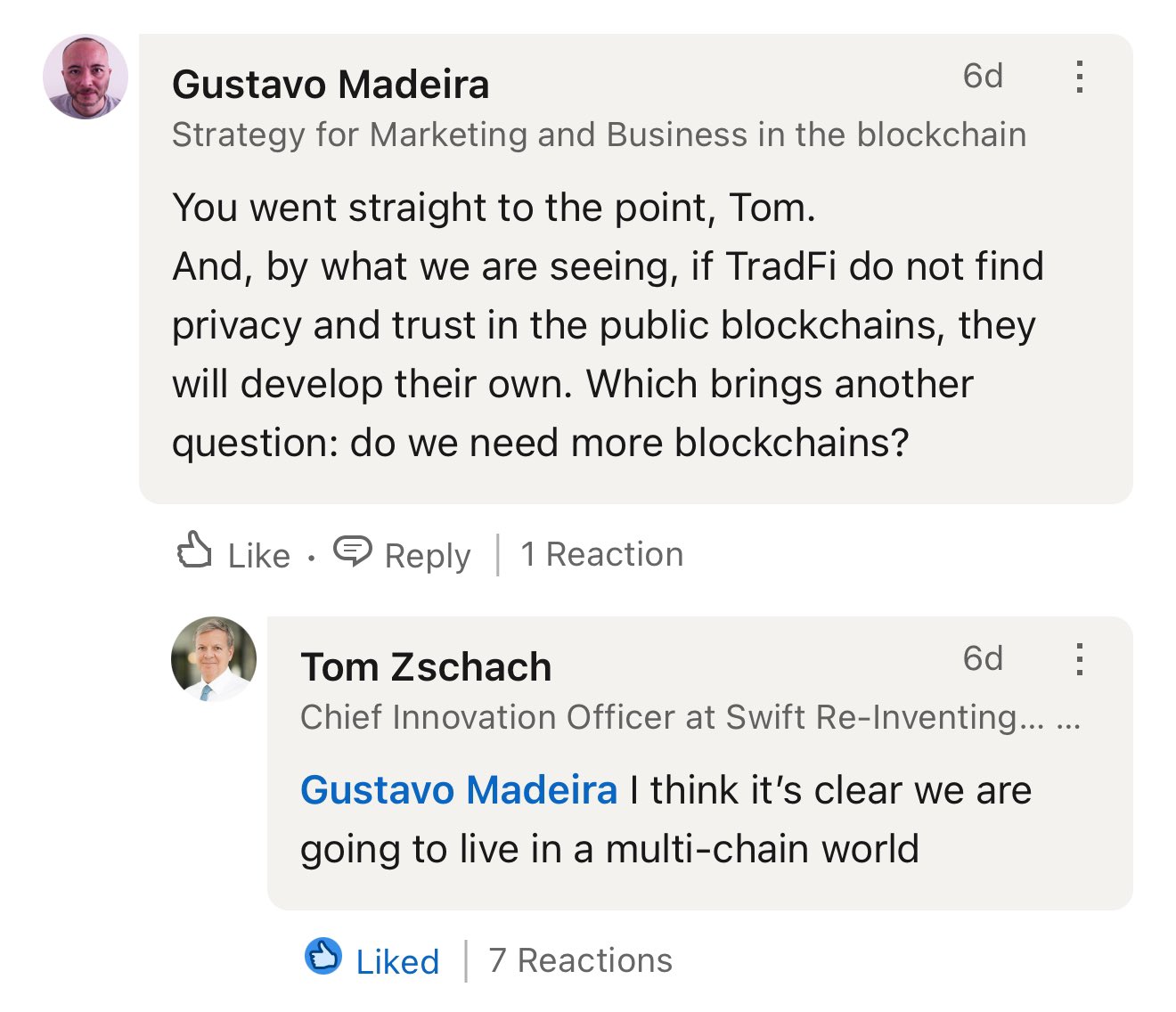Show the "7 Reactions" list
1176x1012 pixels.
click(x=580, y=960)
